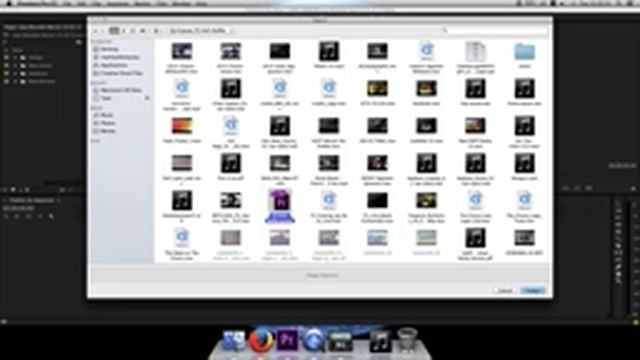640x360 pixels.
Task: Select the blue folder in the file grid
Action: (x=524, y=52)
